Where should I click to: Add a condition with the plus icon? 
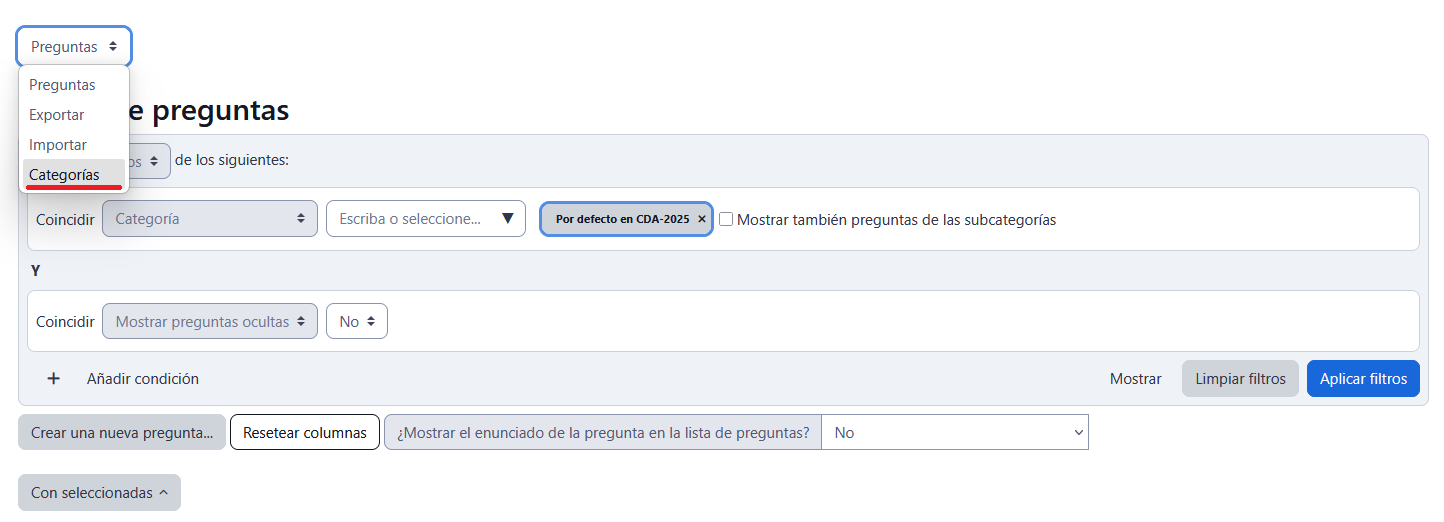click(x=54, y=379)
